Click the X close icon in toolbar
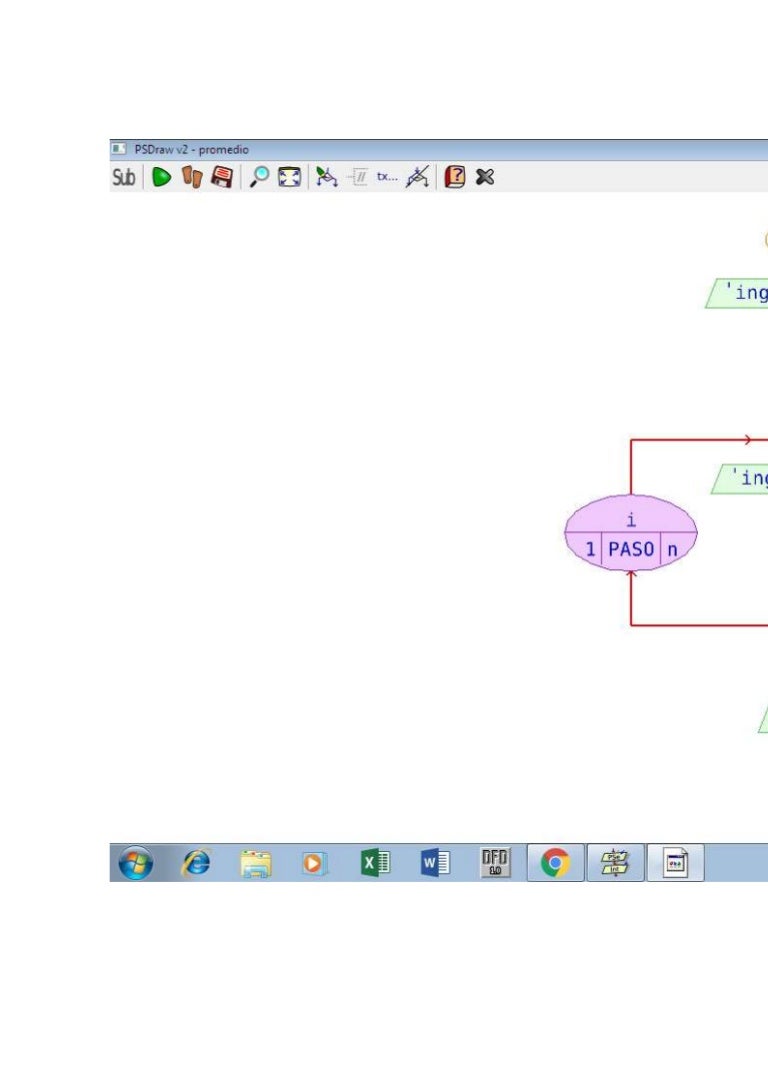 [x=485, y=177]
